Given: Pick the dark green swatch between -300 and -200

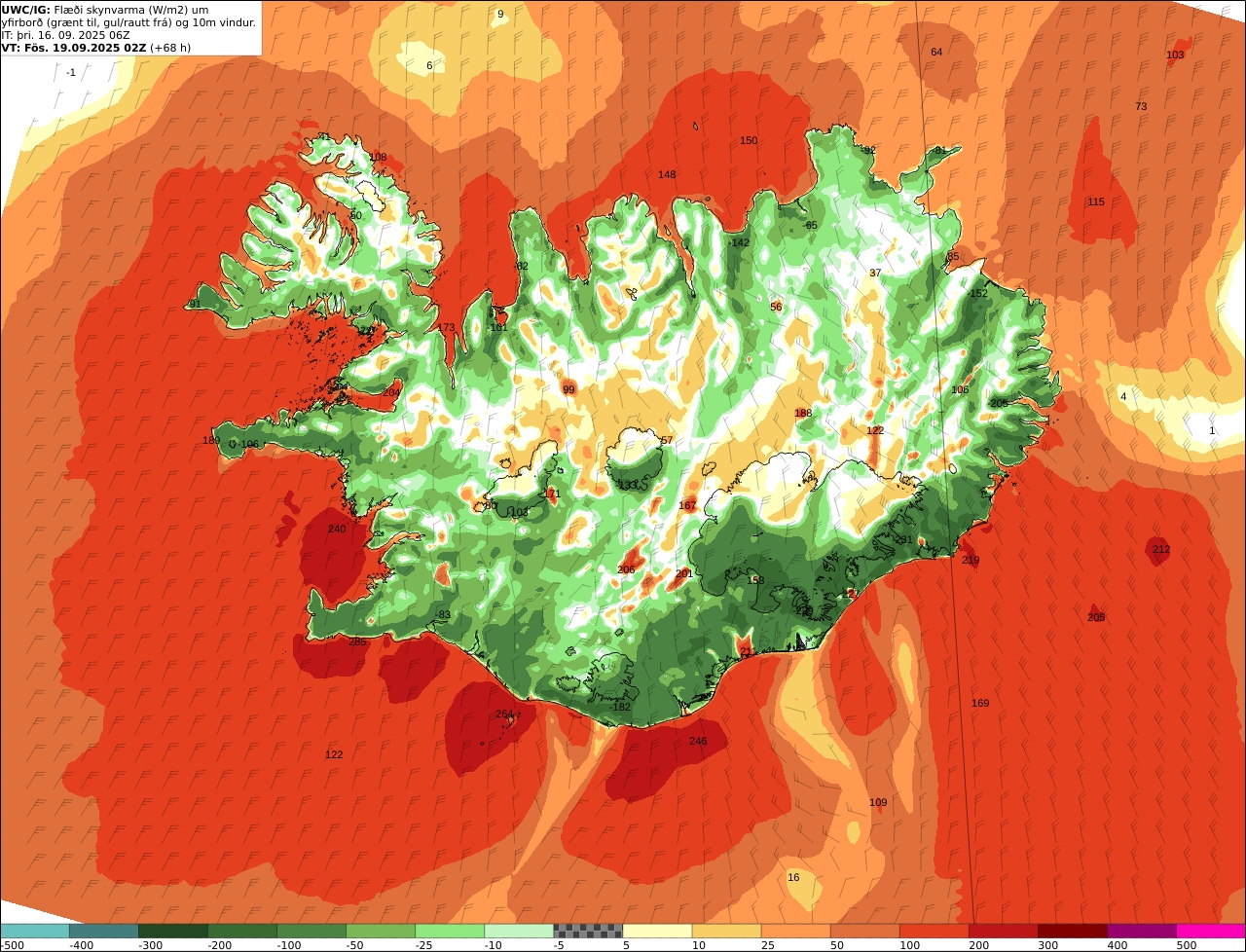Looking at the screenshot, I should pos(172,931).
